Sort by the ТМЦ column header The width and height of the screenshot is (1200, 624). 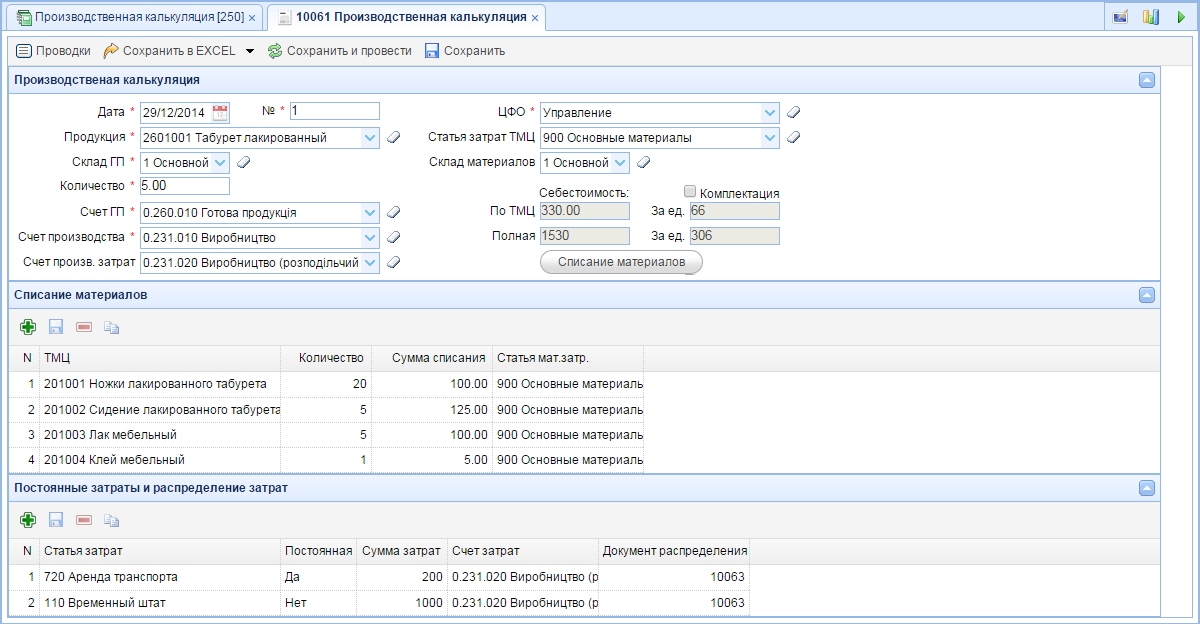pos(160,358)
